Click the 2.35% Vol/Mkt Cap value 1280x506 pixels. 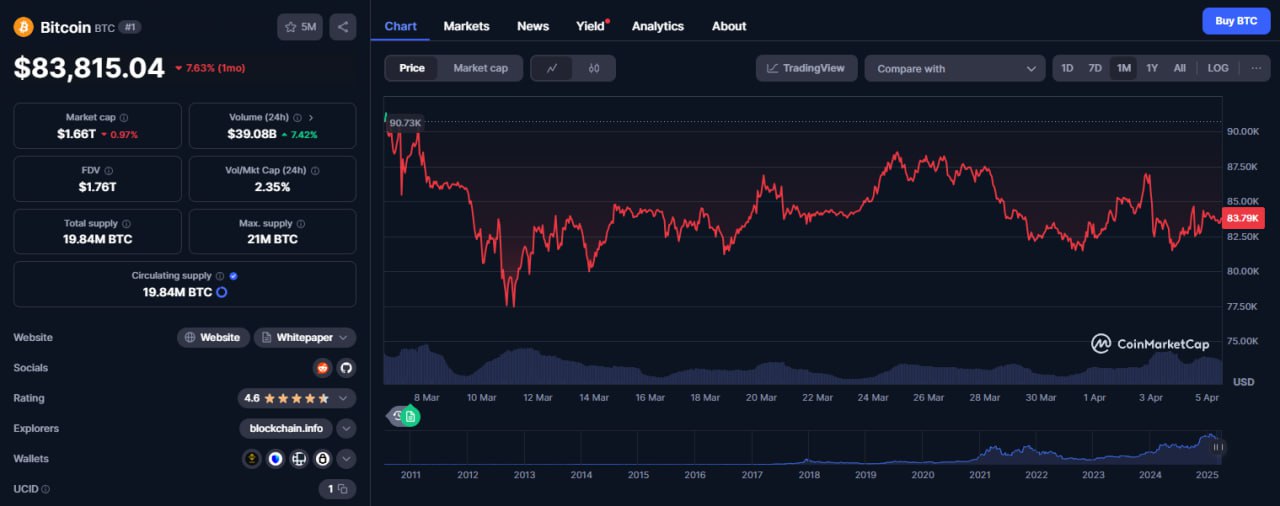[272, 186]
